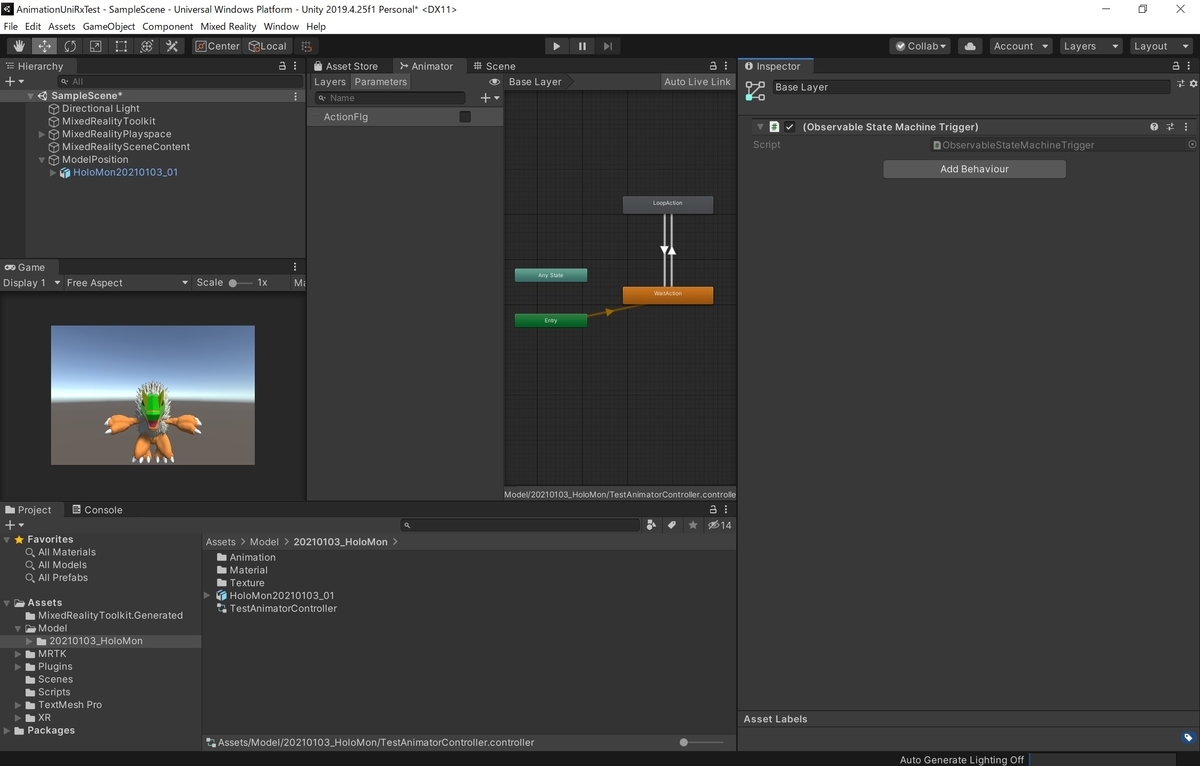Viewport: 1200px width, 766px height.
Task: Open Observable State Machine Trigger help
Action: [1154, 127]
